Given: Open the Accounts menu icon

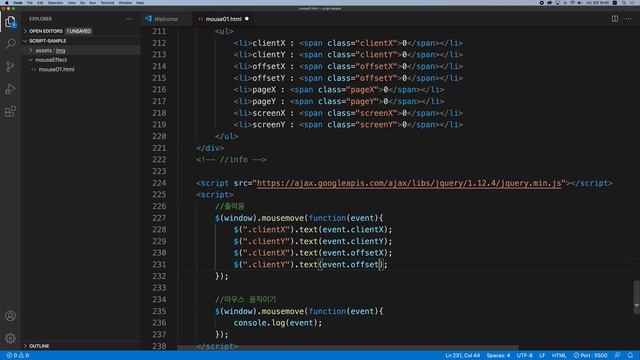Looking at the screenshot, I should 10,316.
